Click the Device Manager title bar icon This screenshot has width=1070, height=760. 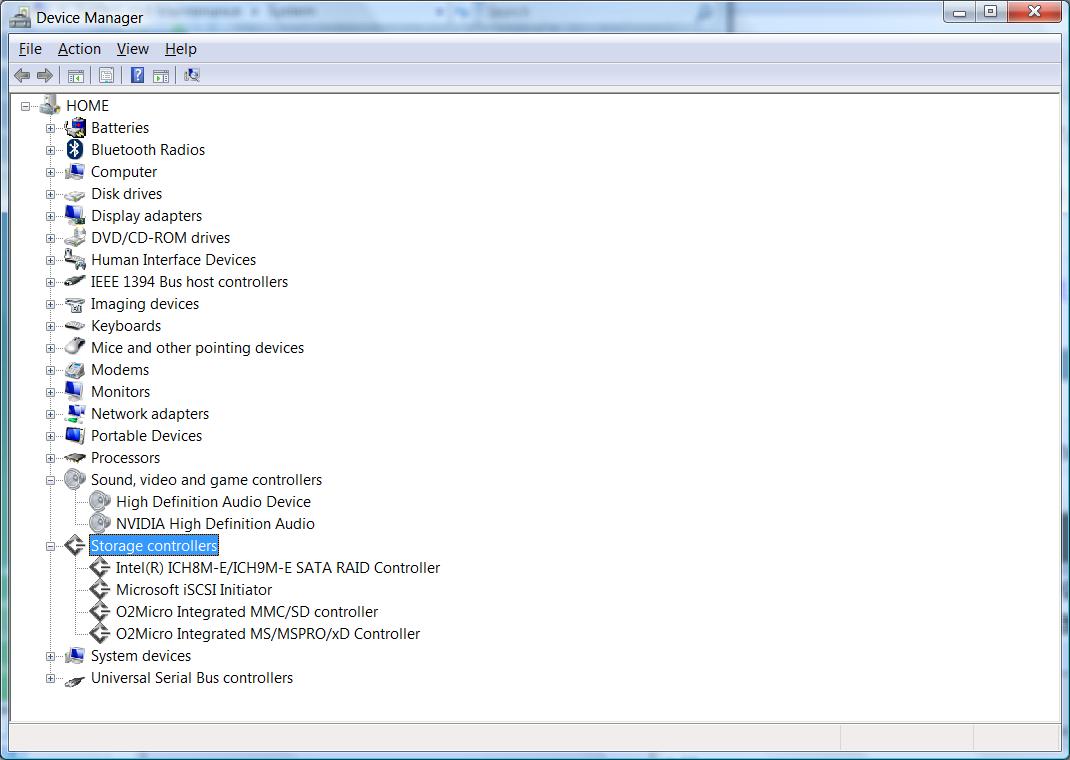(20, 17)
